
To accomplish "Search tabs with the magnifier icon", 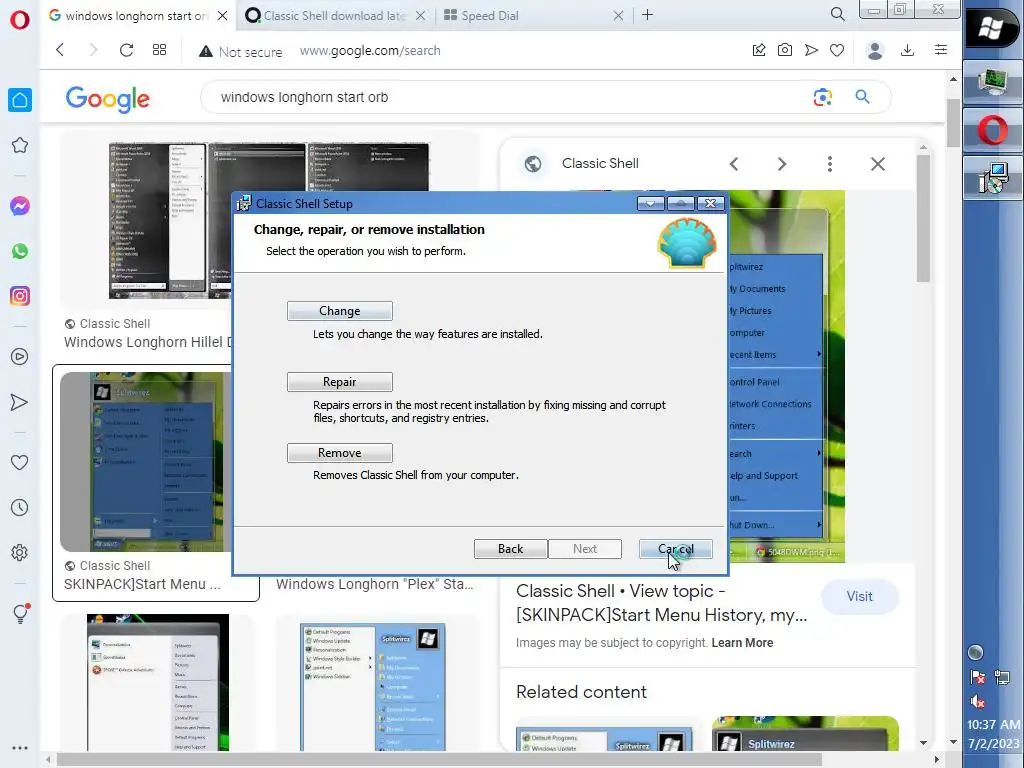I will coord(837,14).
